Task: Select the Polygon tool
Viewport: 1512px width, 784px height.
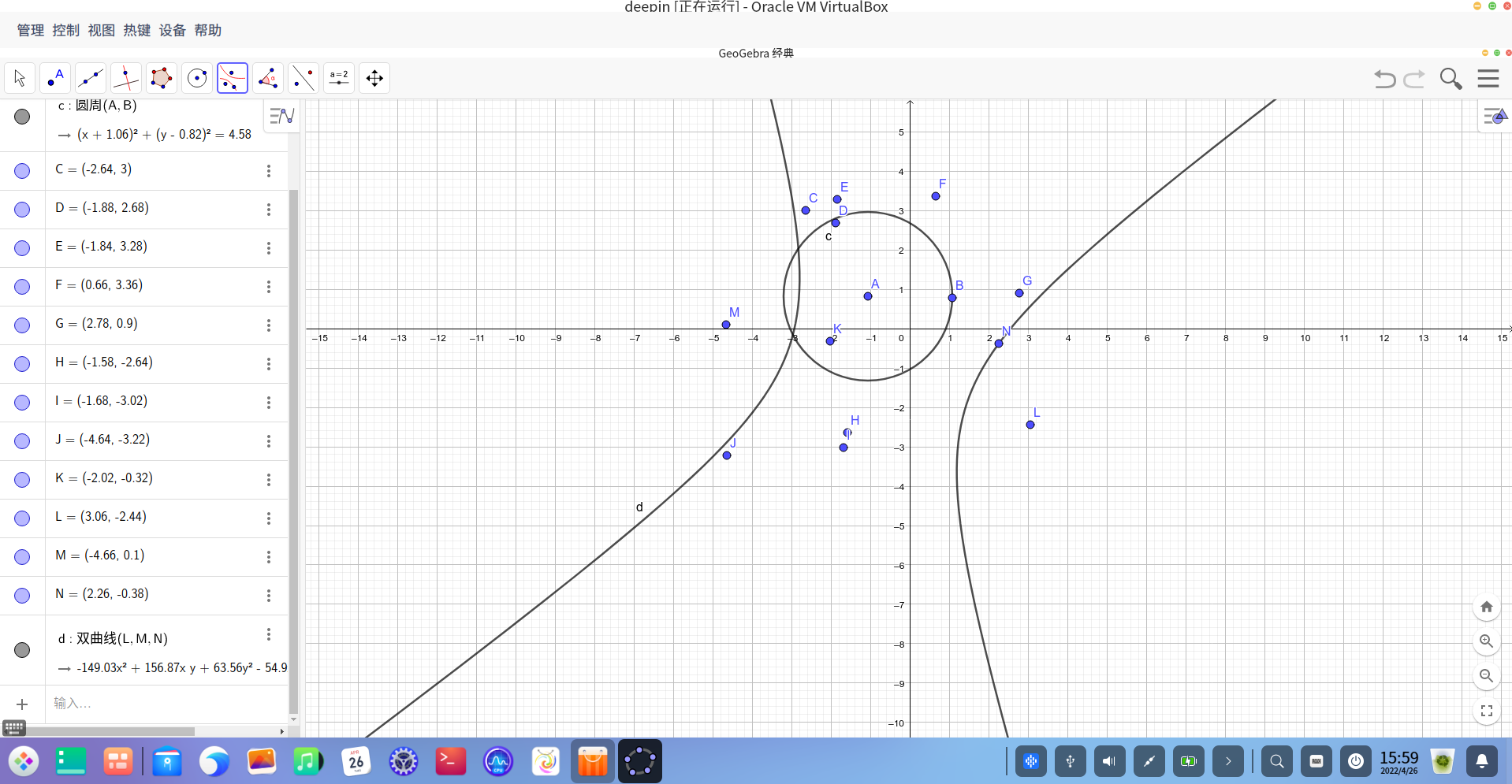Action: coord(162,78)
